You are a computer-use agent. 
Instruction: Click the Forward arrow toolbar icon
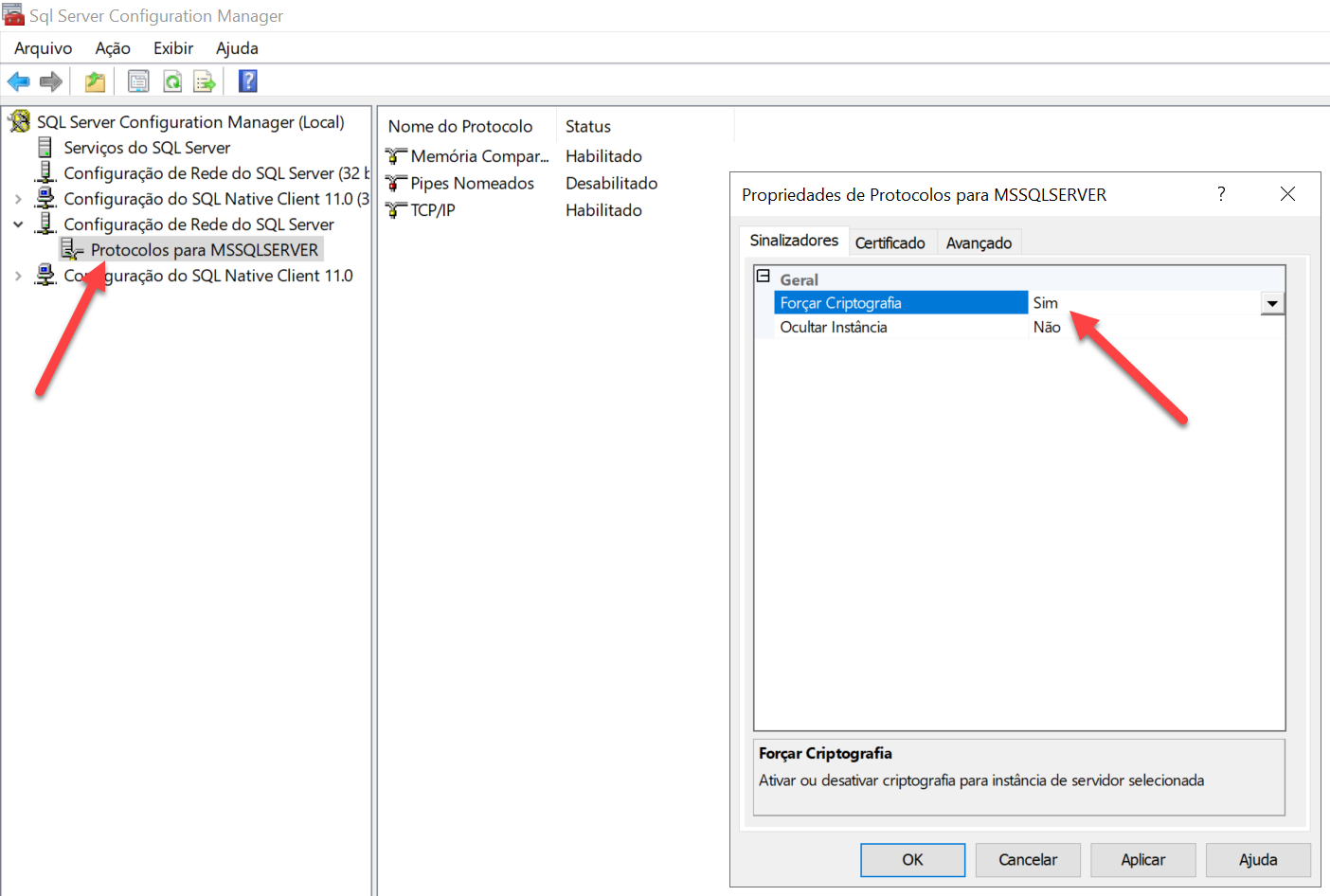click(x=51, y=81)
